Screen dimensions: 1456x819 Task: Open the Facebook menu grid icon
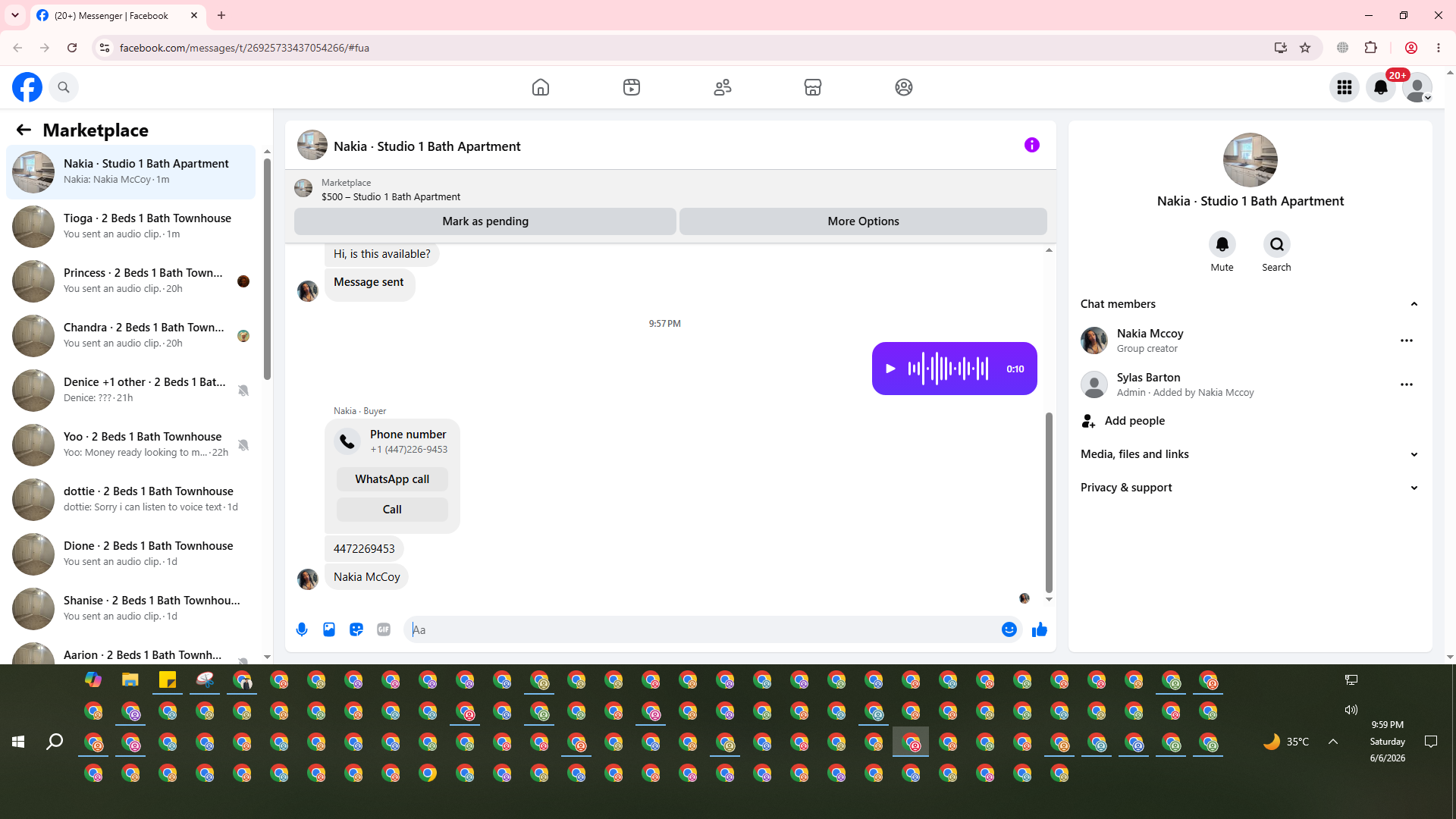tap(1345, 87)
